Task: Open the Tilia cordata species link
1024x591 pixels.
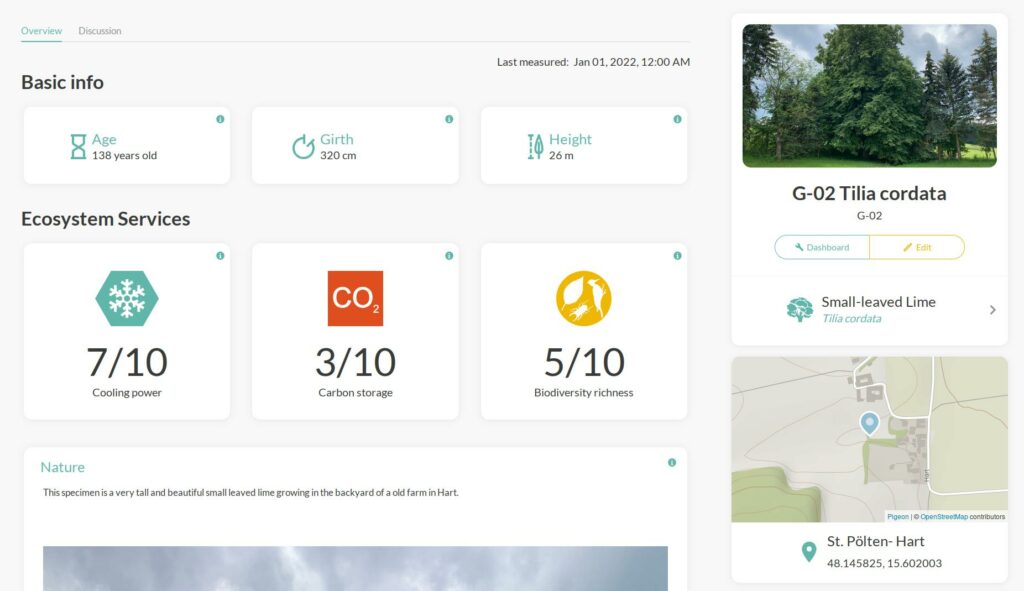Action: 852,319
